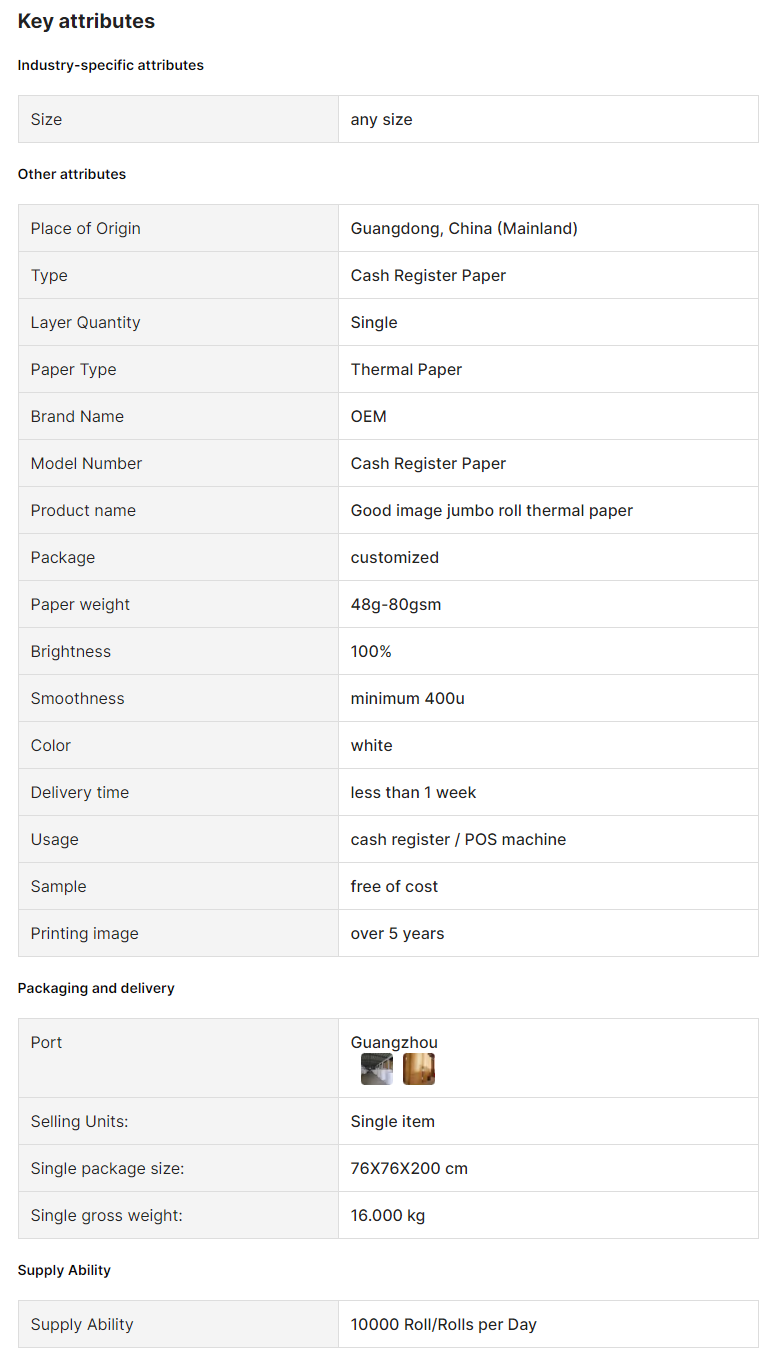
Task: Click the Guangzhou port text
Action: click(x=394, y=1042)
